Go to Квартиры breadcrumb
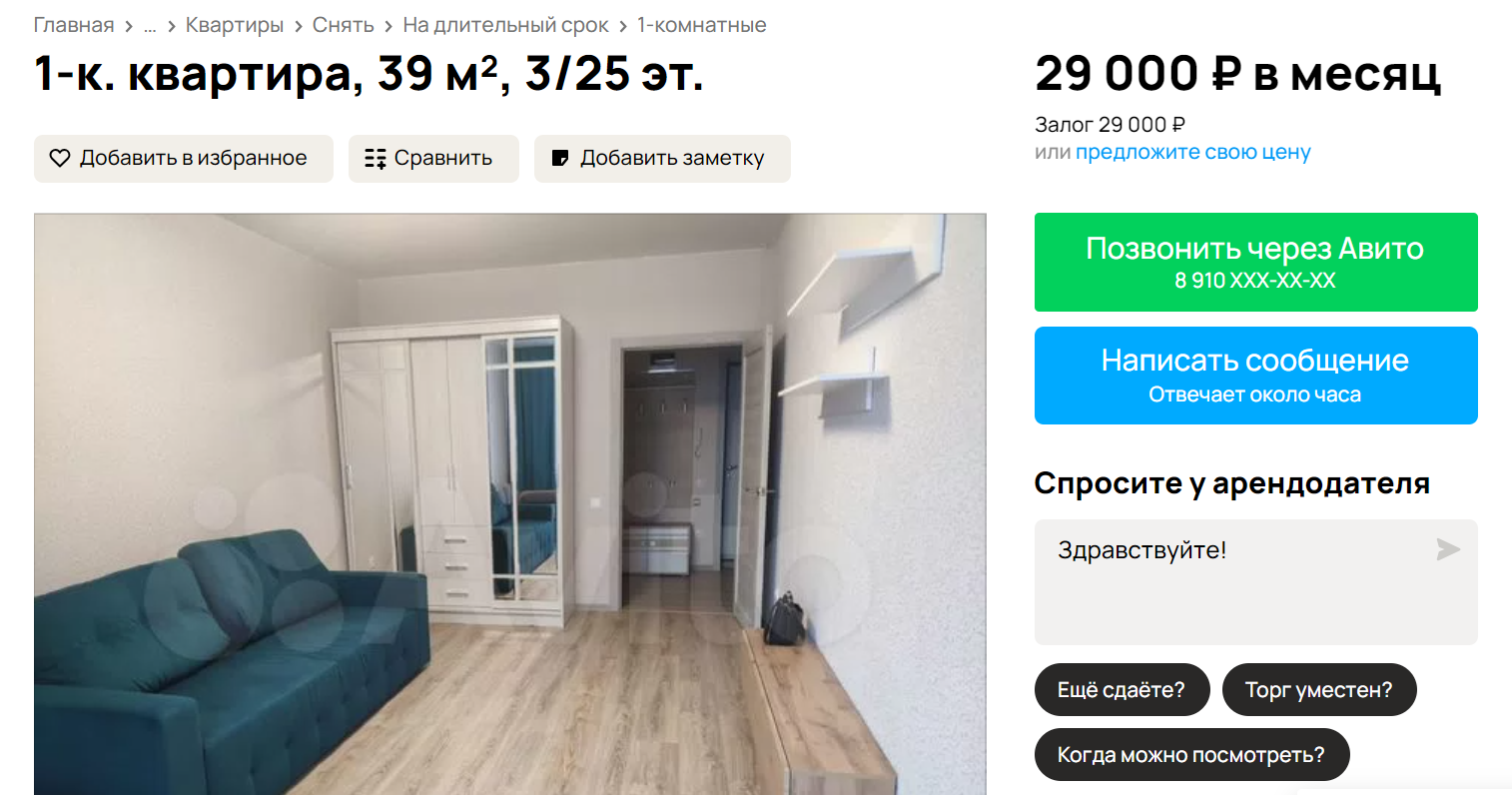Screen dimensions: 1512x795 [235, 25]
